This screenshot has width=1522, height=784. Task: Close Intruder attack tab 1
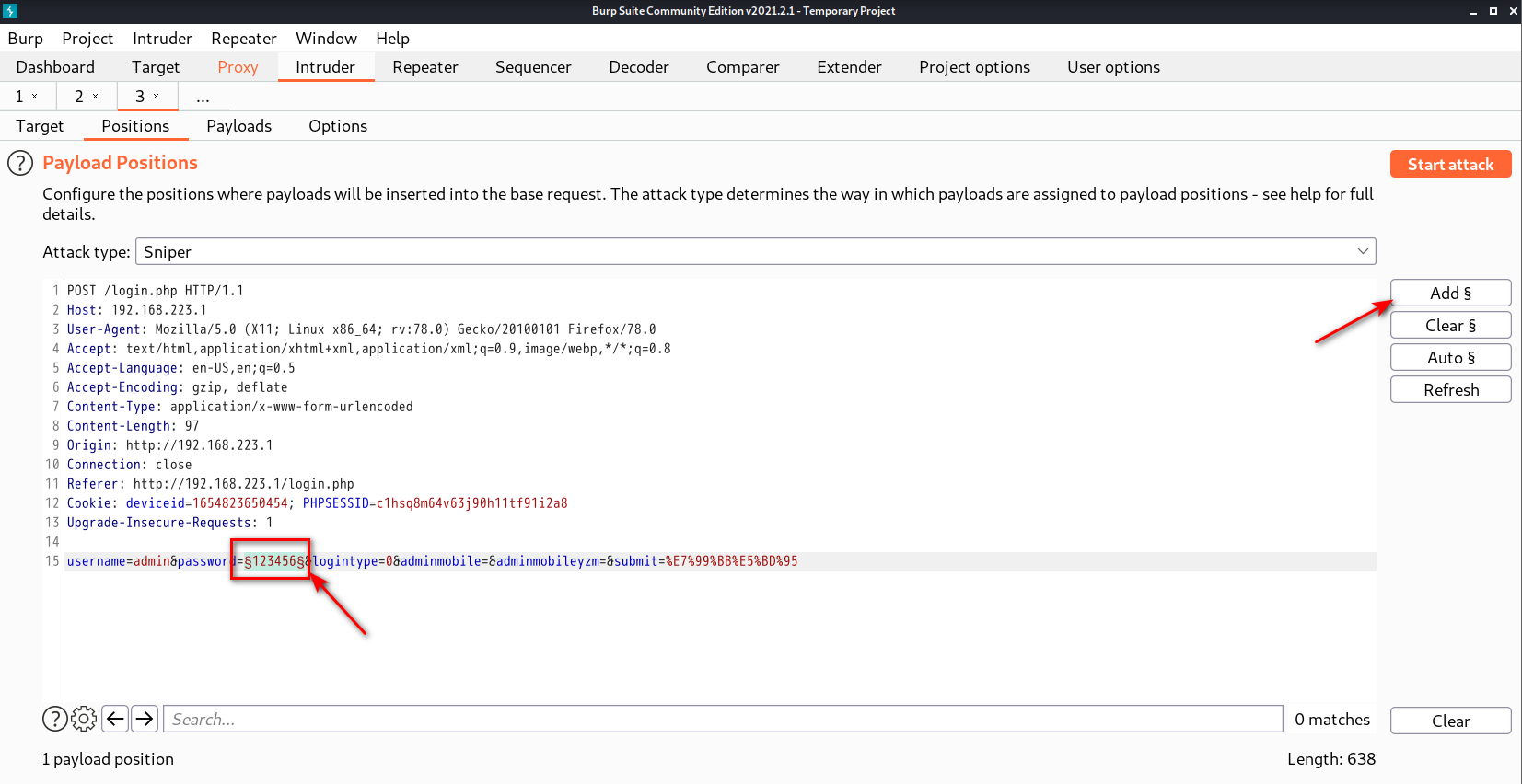pos(35,97)
